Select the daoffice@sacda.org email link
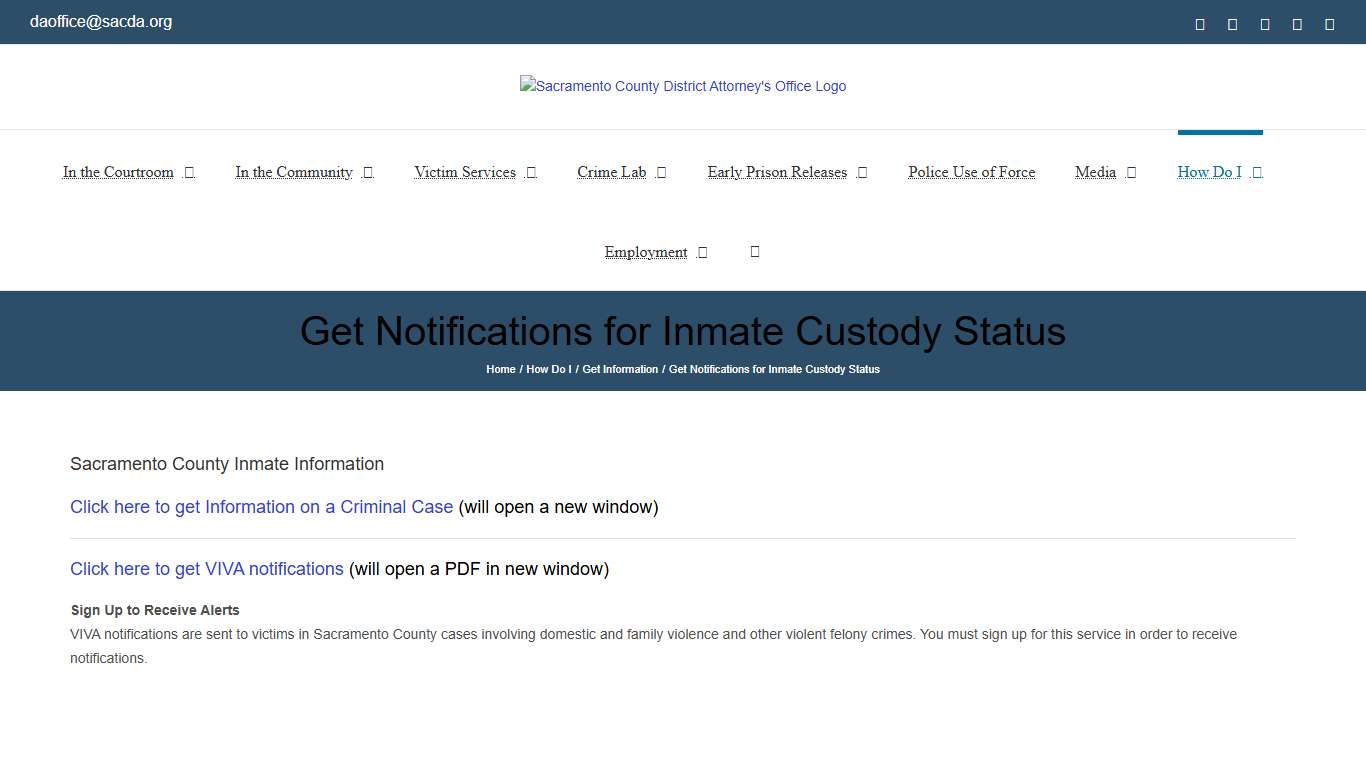Image resolution: width=1366 pixels, height=768 pixels. 100,21
